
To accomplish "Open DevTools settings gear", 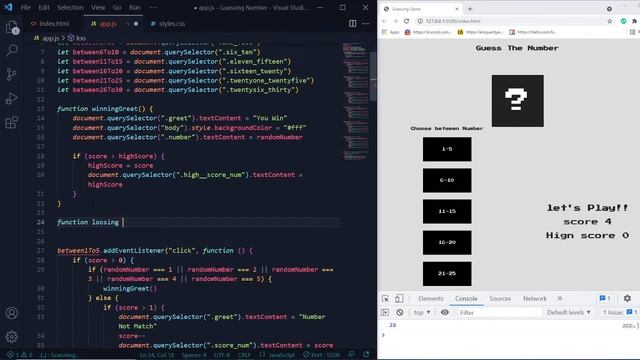I will [627, 298].
